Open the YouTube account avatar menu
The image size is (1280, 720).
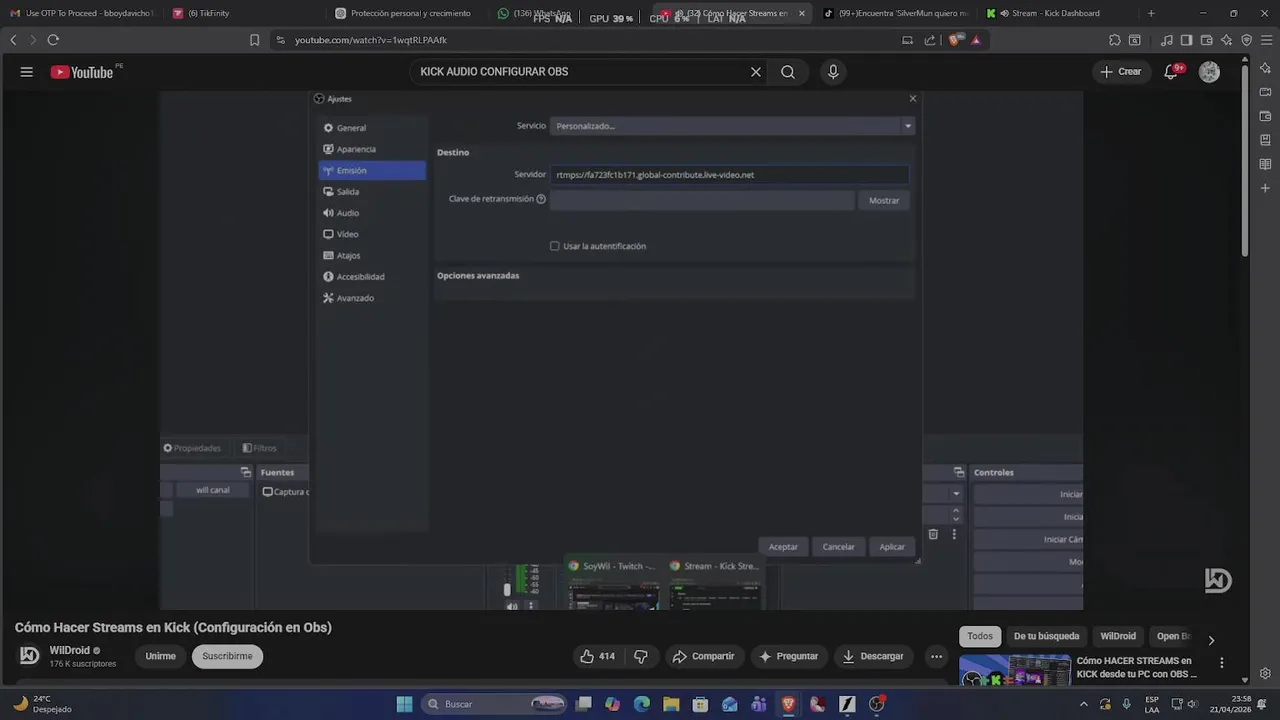click(1209, 72)
